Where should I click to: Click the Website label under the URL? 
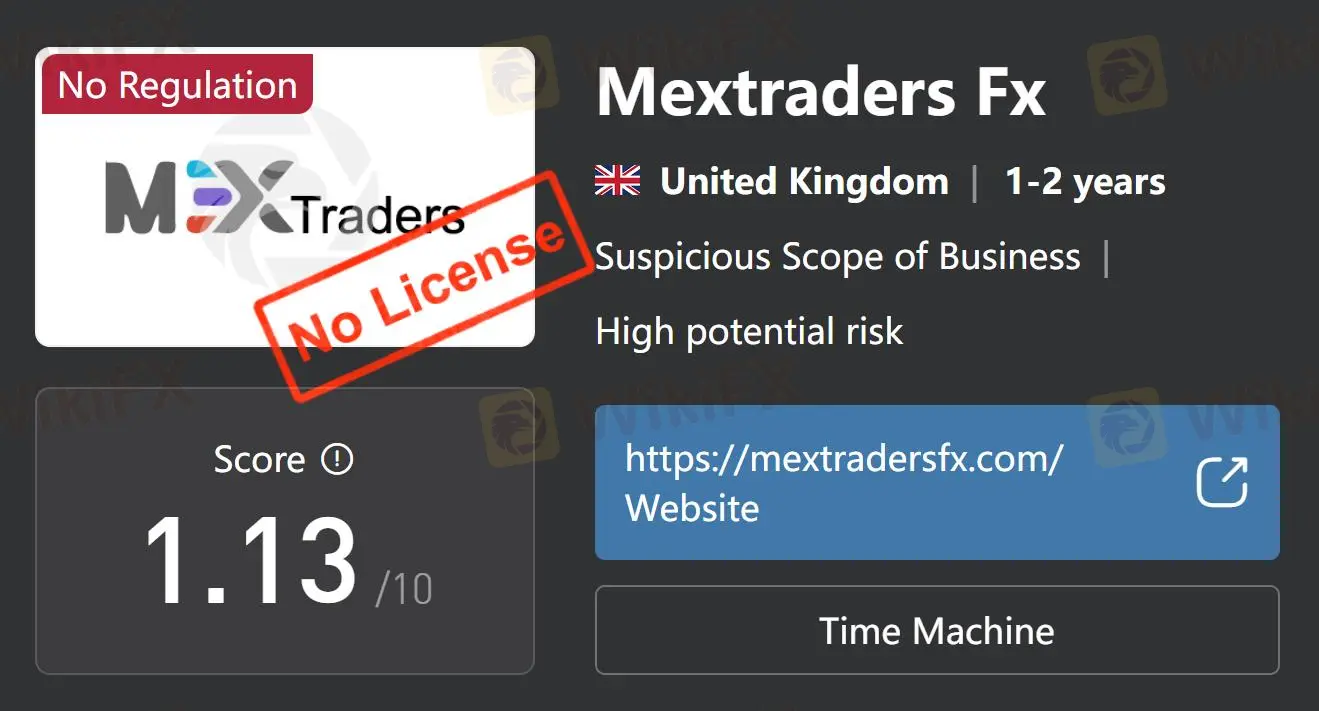click(x=692, y=508)
